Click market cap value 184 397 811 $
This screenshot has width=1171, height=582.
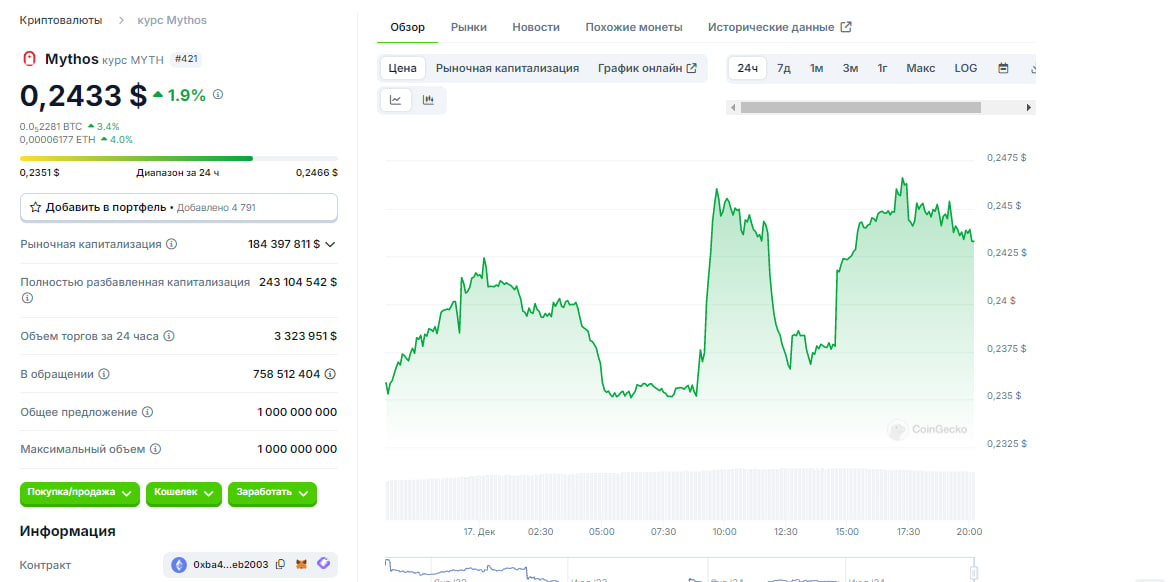point(285,244)
